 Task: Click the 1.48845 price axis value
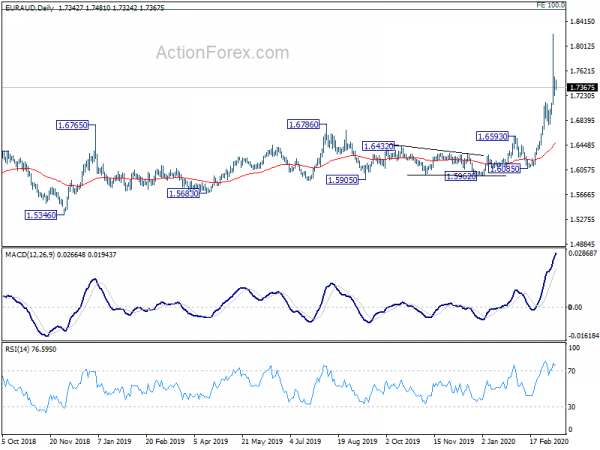pyautogui.click(x=582, y=244)
